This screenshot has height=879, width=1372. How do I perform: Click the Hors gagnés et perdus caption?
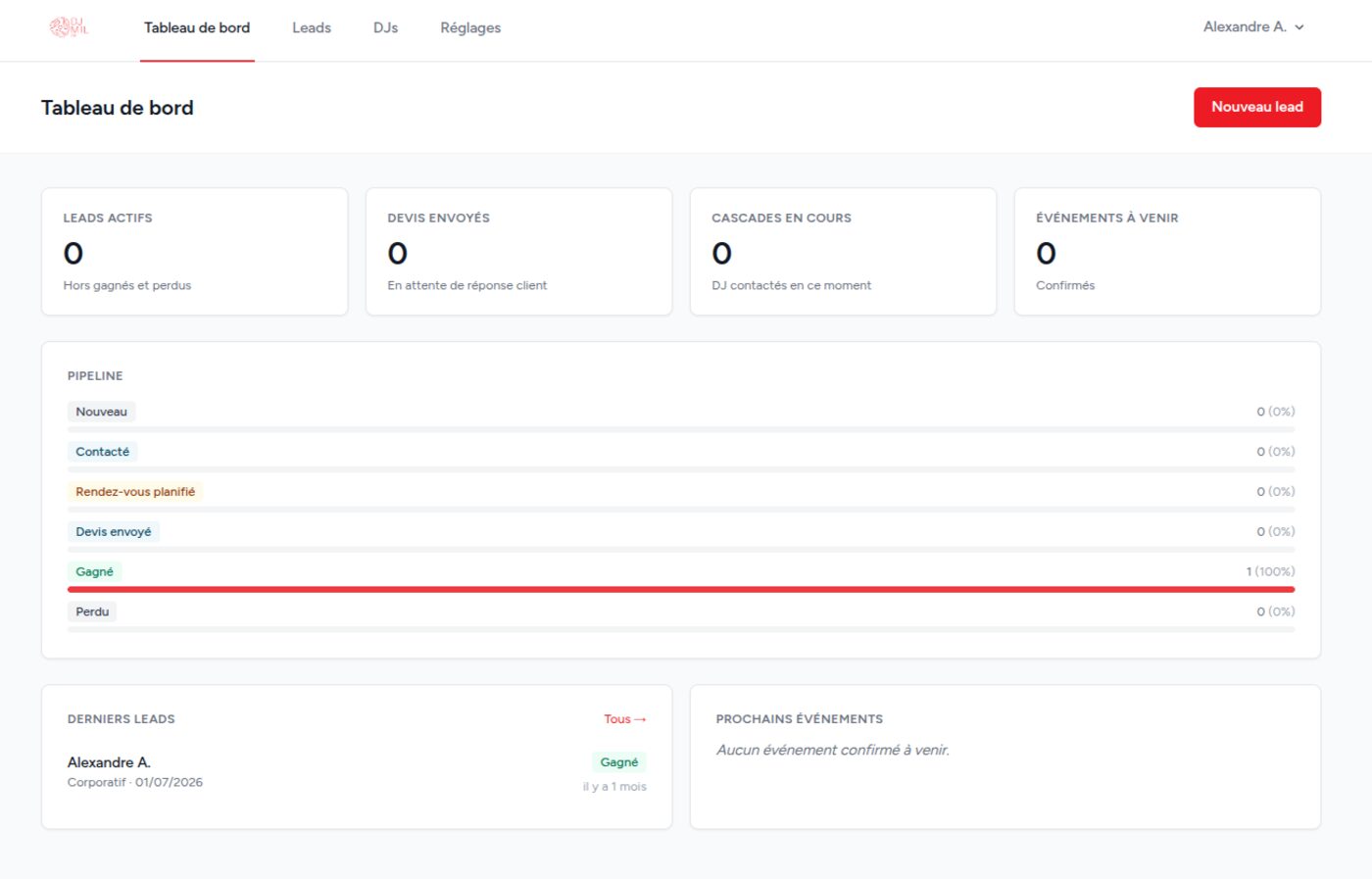point(127,285)
